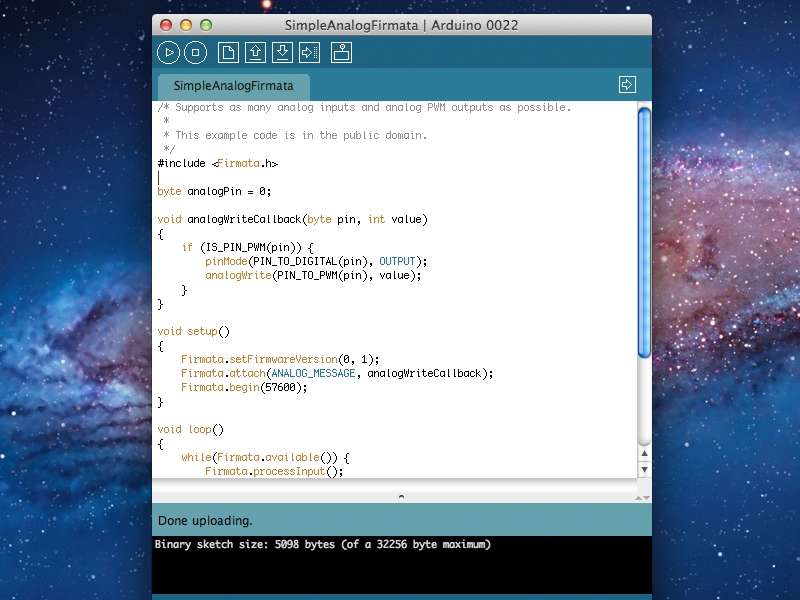Click the comment 'This example code is in the public domain.'

[301, 135]
